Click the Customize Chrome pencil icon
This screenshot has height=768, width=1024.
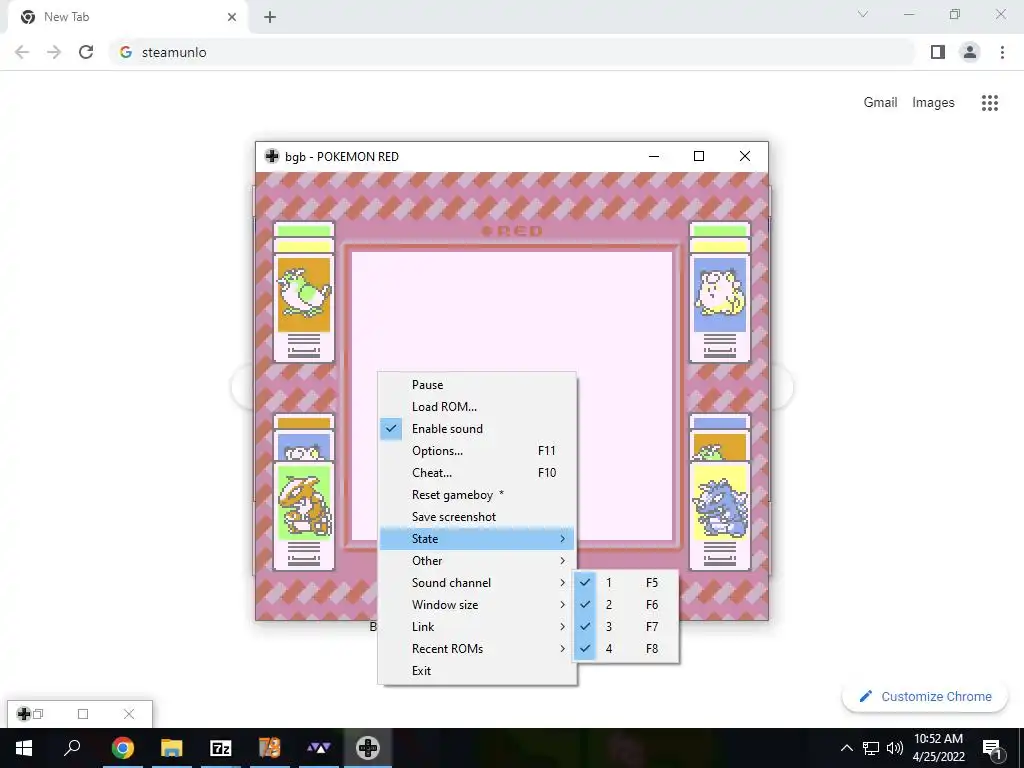866,696
